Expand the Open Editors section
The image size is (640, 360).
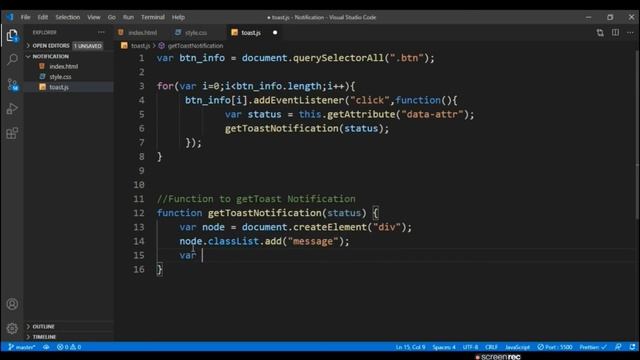[x=64, y=46]
